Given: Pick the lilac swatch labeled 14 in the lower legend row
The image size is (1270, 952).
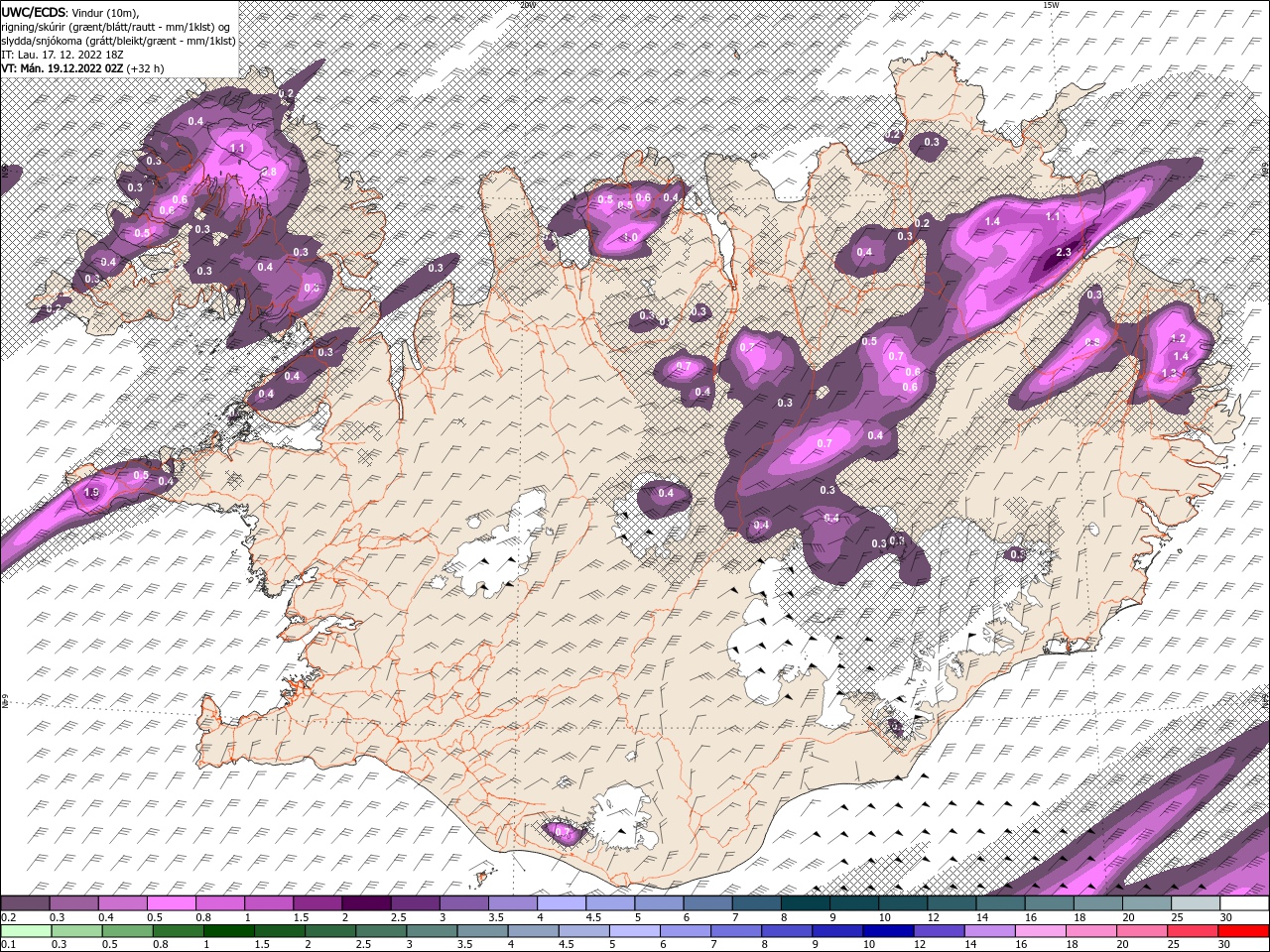Looking at the screenshot, I should [988, 931].
